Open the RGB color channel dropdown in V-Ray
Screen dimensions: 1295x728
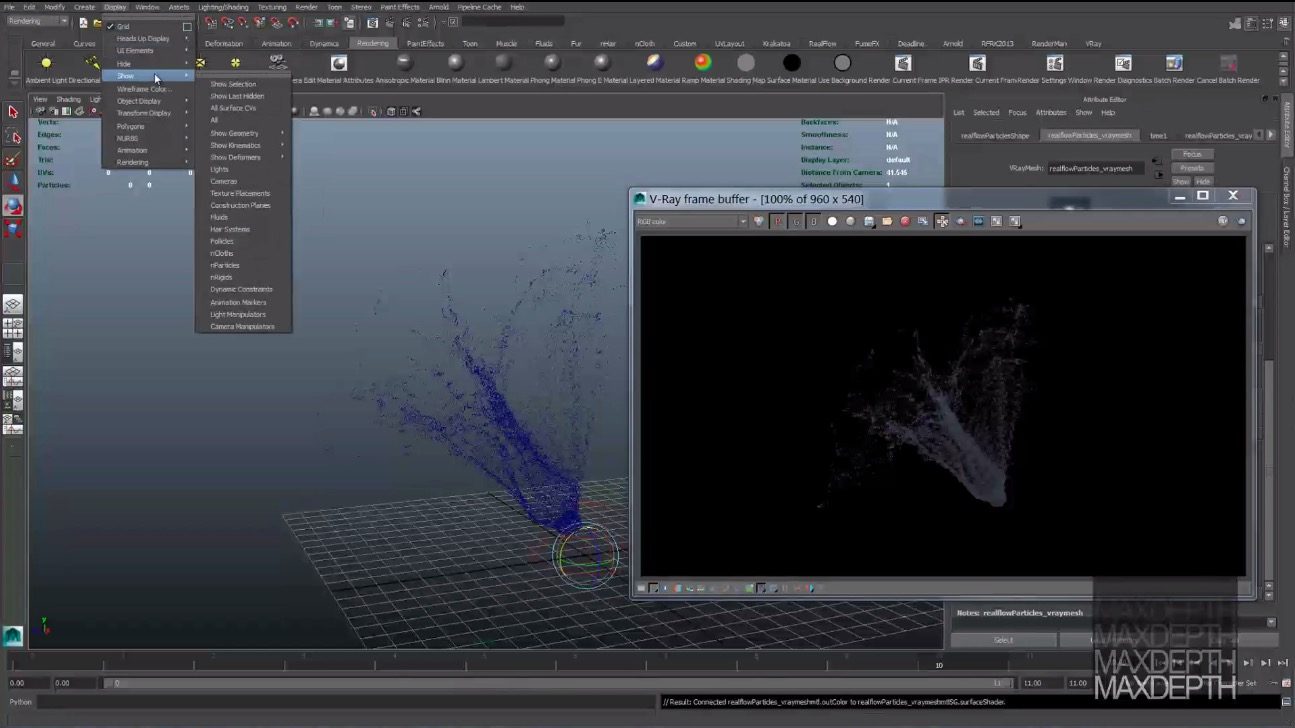click(692, 221)
